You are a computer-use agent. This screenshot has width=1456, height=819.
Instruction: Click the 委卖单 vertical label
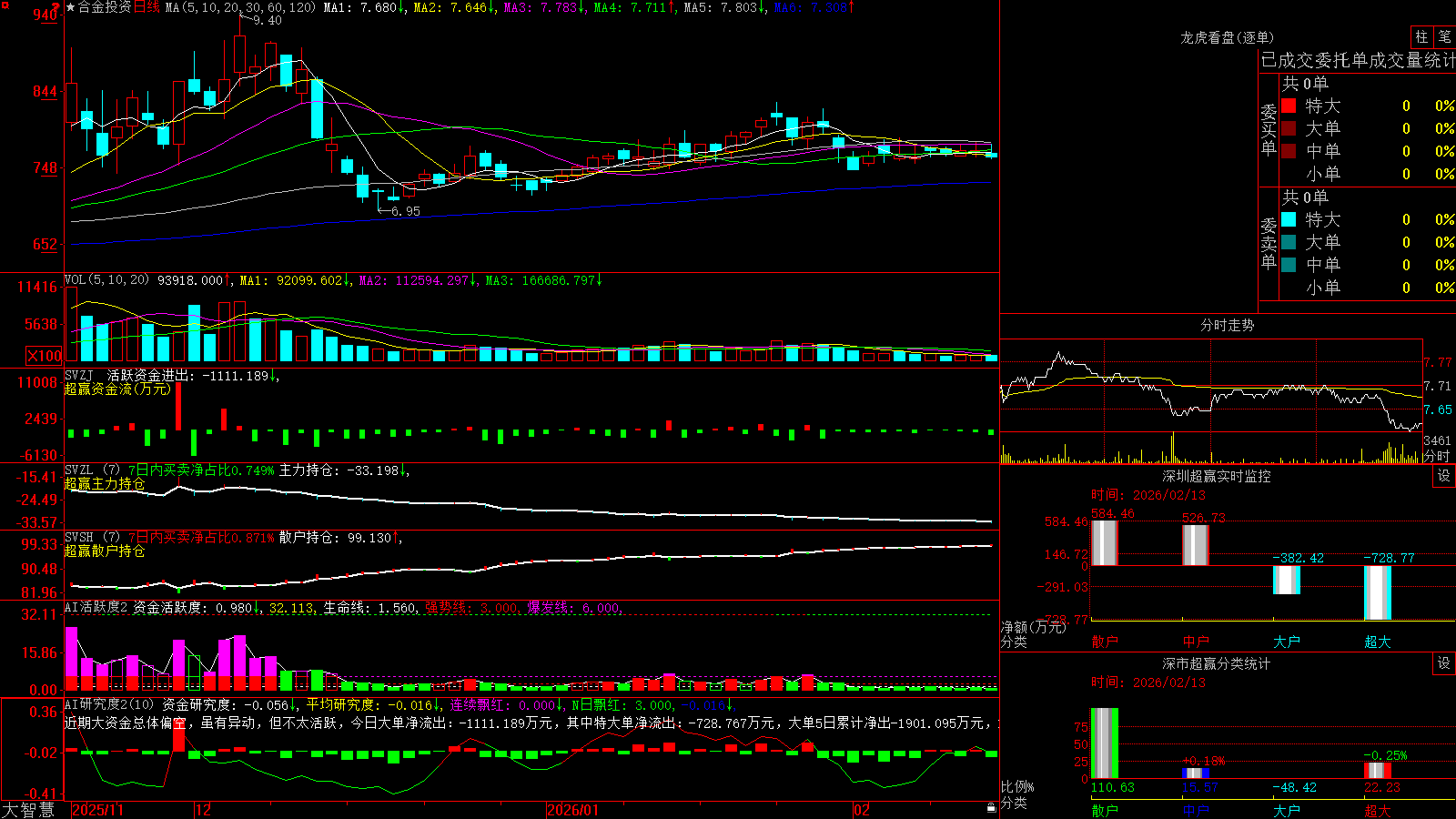[x=1269, y=243]
